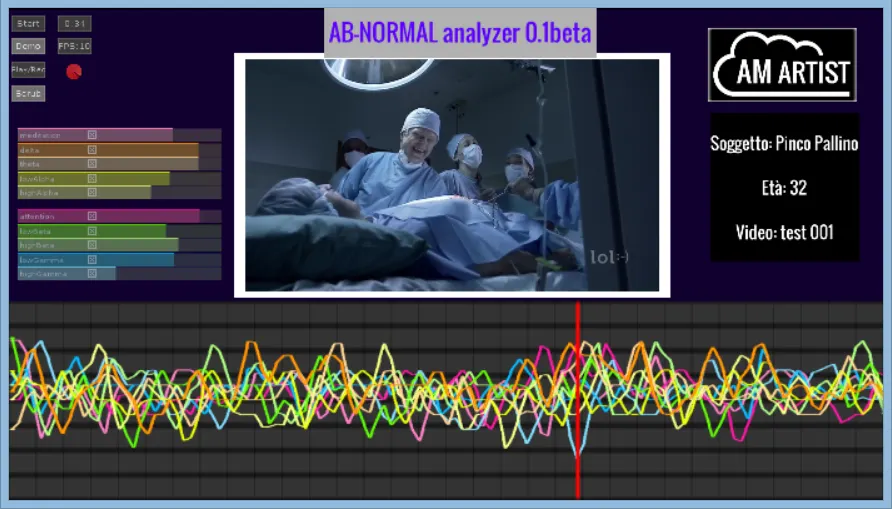Viewport: 892px width, 509px height.
Task: Toggle the Play/Rec button
Action: tap(28, 70)
